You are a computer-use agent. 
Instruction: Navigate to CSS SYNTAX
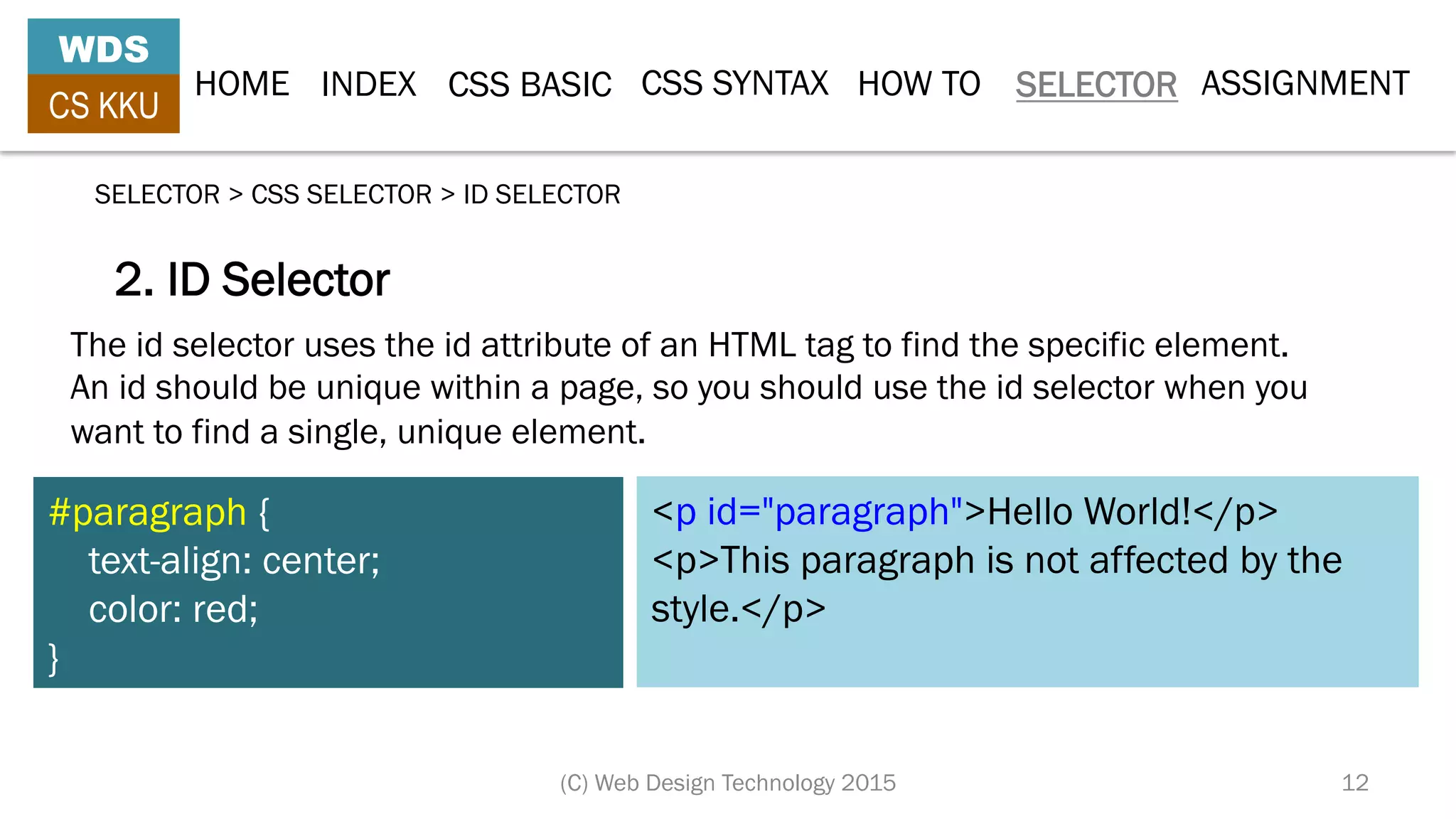click(734, 83)
